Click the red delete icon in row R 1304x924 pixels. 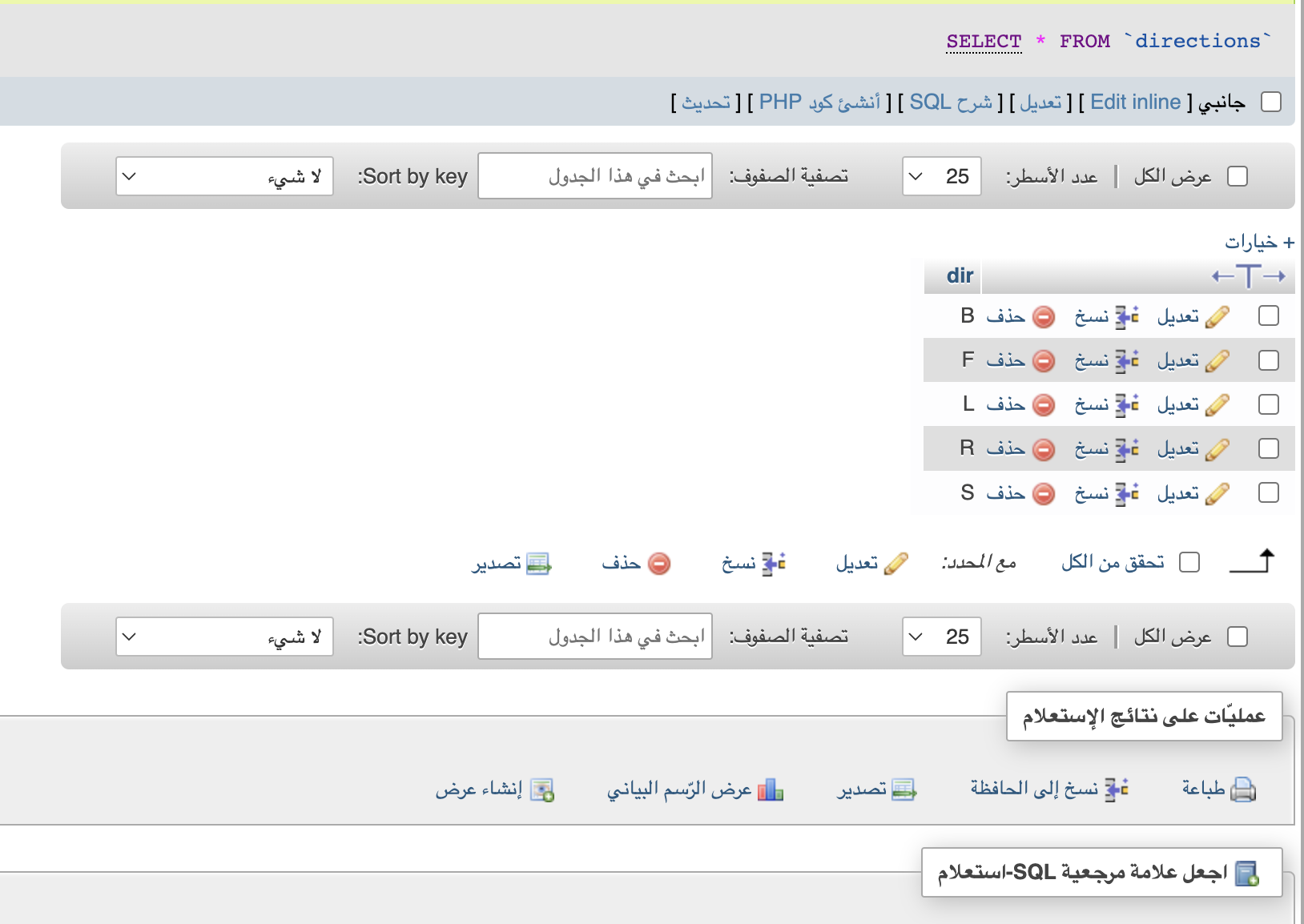pos(1044,449)
